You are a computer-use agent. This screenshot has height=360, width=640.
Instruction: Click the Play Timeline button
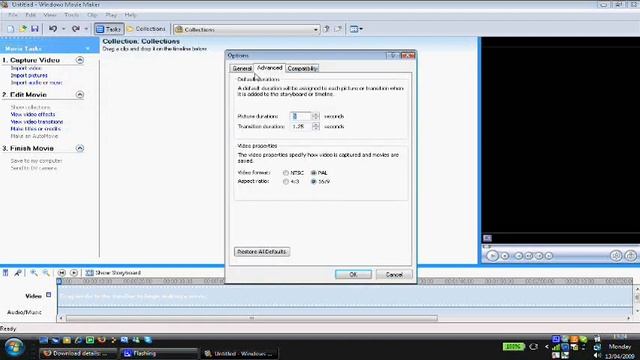coord(74,273)
